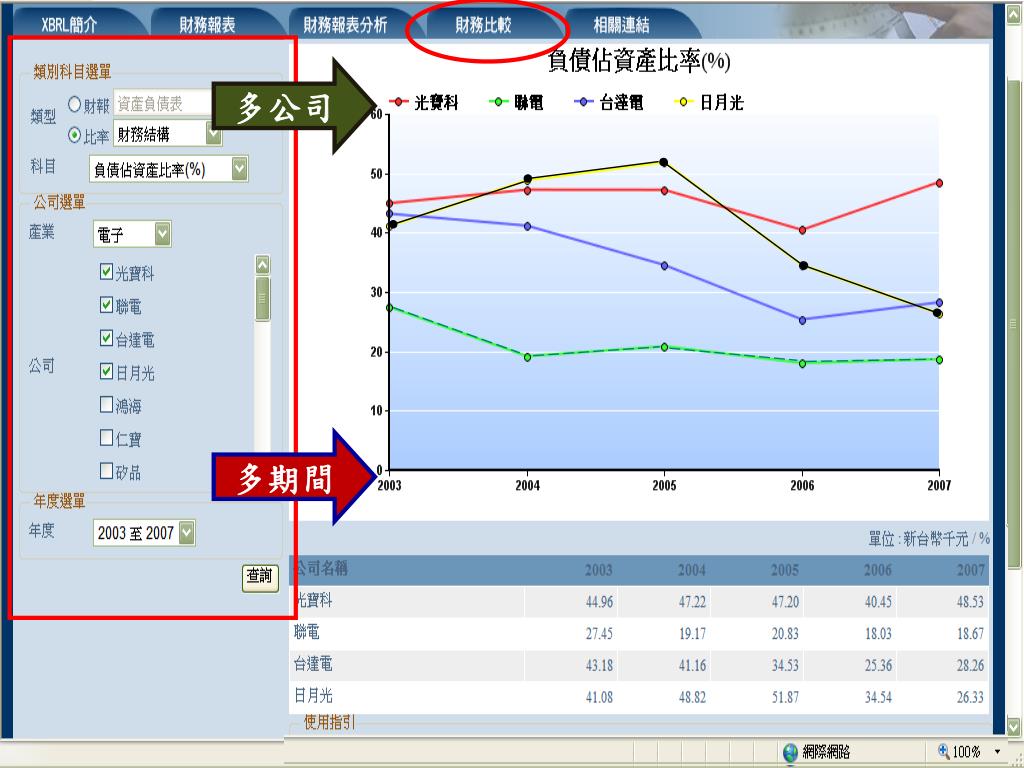Uncheck the 聯電 company checkbox

pos(106,304)
